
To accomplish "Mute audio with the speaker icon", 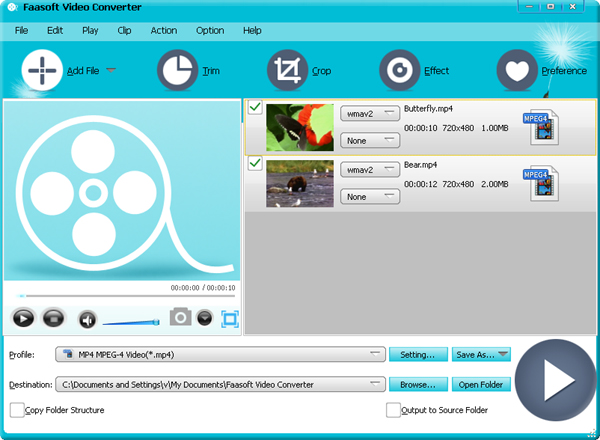I will click(x=87, y=320).
